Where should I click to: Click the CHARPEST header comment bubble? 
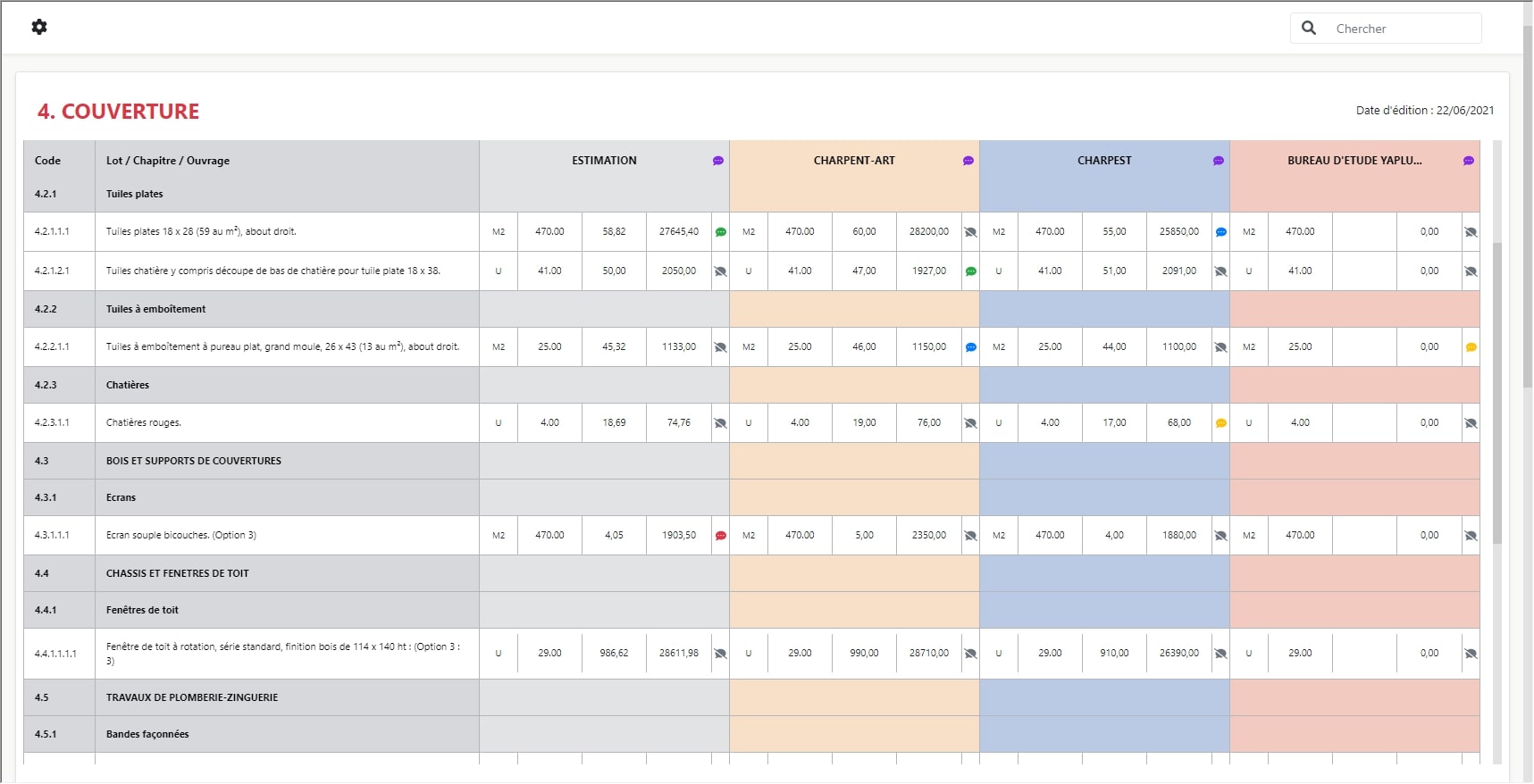pyautogui.click(x=1219, y=161)
